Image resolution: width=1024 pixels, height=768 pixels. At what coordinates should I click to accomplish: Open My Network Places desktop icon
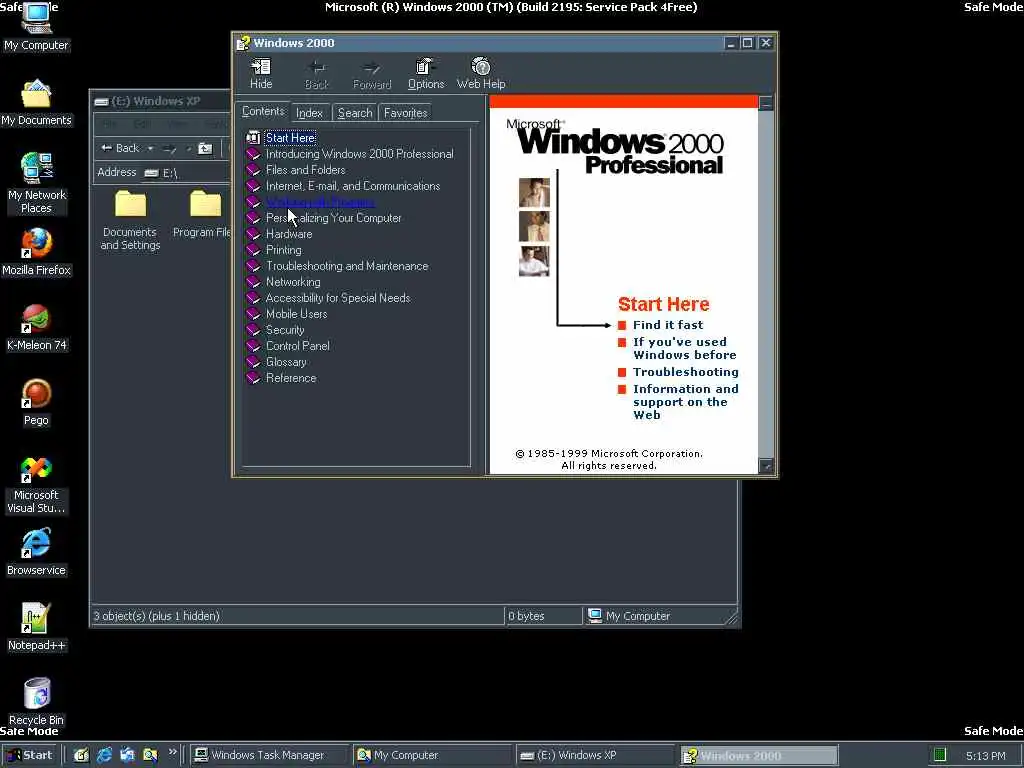tap(36, 183)
